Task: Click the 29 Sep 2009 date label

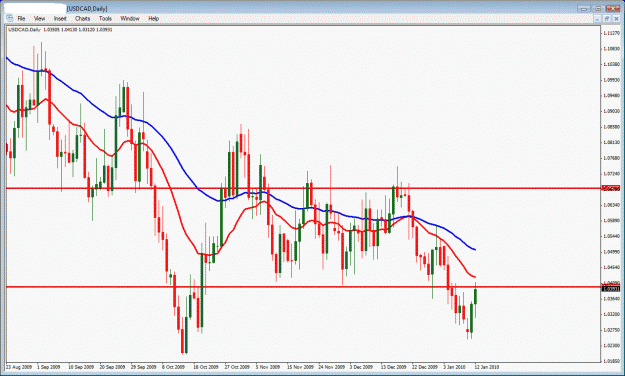Action: pos(143,367)
